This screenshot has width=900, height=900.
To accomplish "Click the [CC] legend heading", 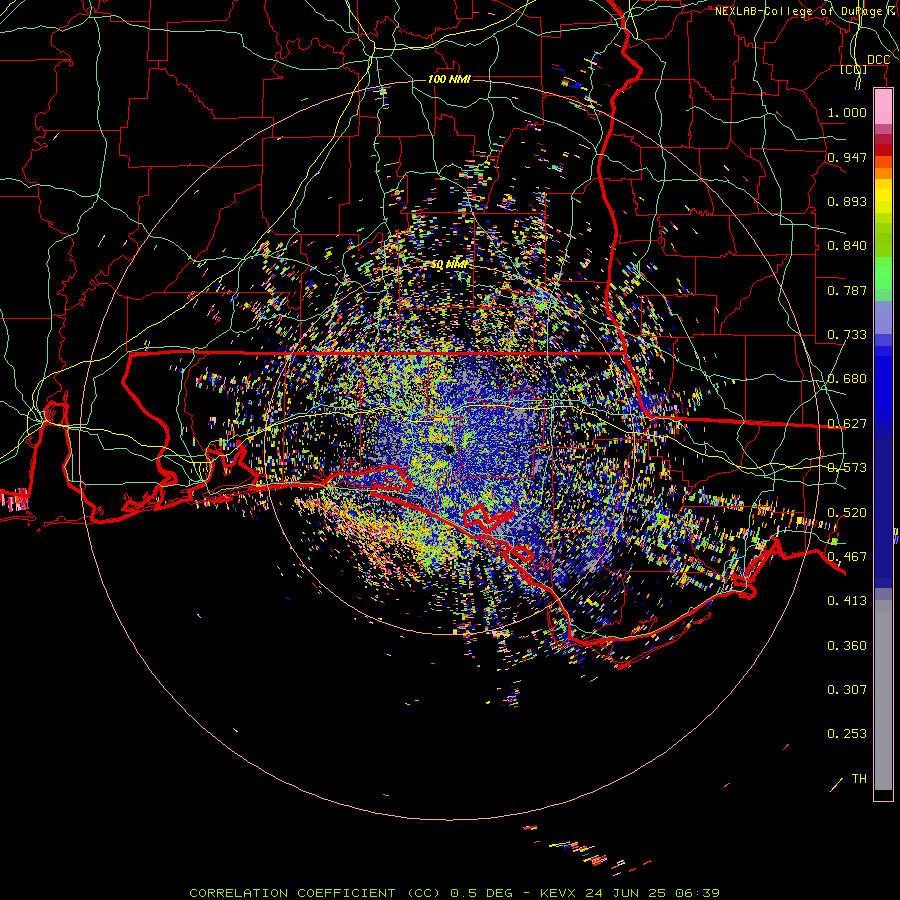I will point(853,69).
